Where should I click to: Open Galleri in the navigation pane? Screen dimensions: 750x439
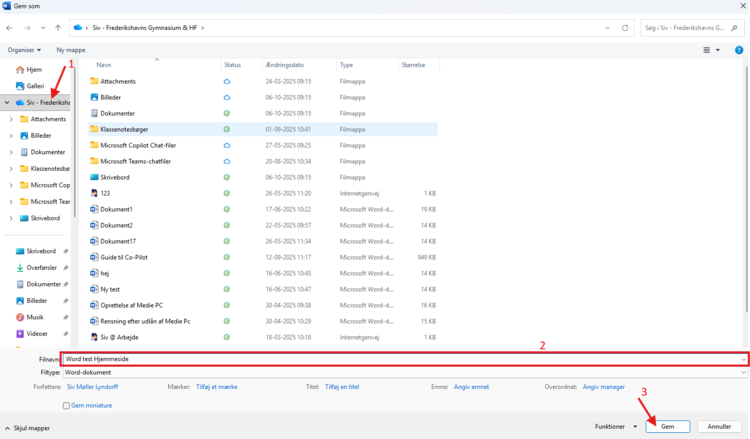pos(36,86)
